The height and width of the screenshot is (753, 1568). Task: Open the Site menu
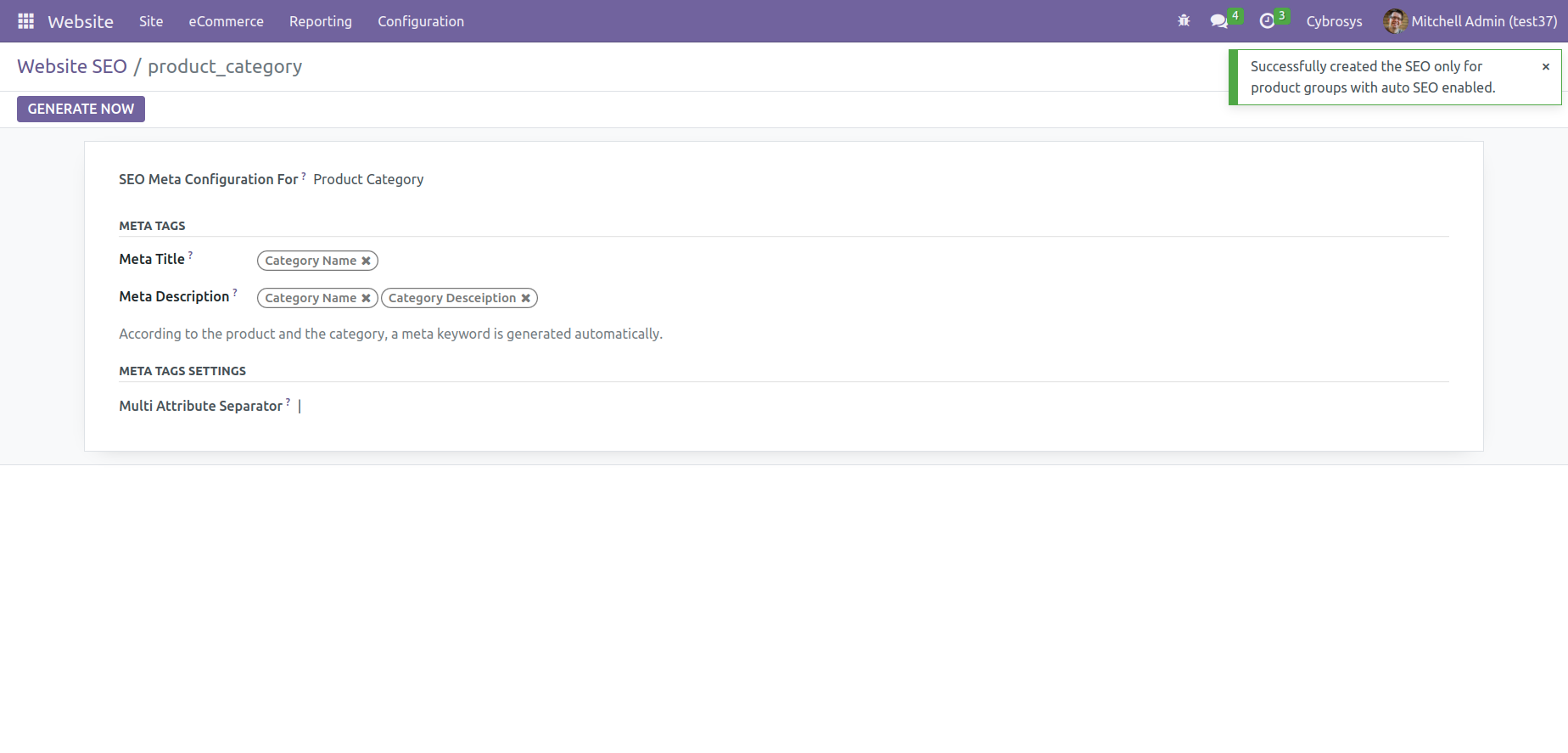pyautogui.click(x=151, y=21)
